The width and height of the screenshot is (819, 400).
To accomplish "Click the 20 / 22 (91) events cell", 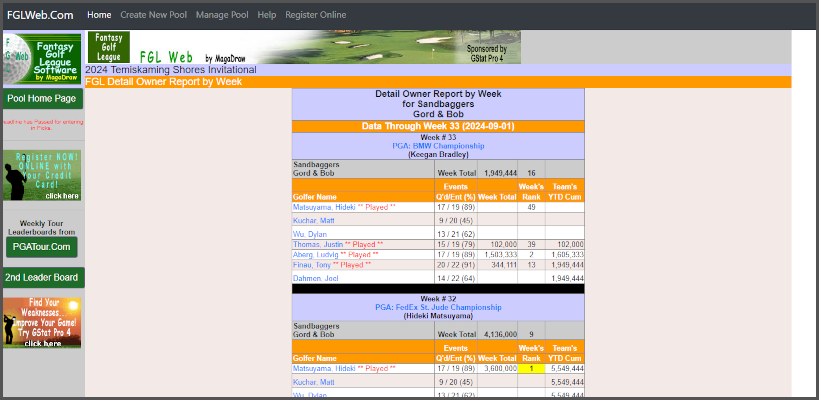I will tap(455, 265).
